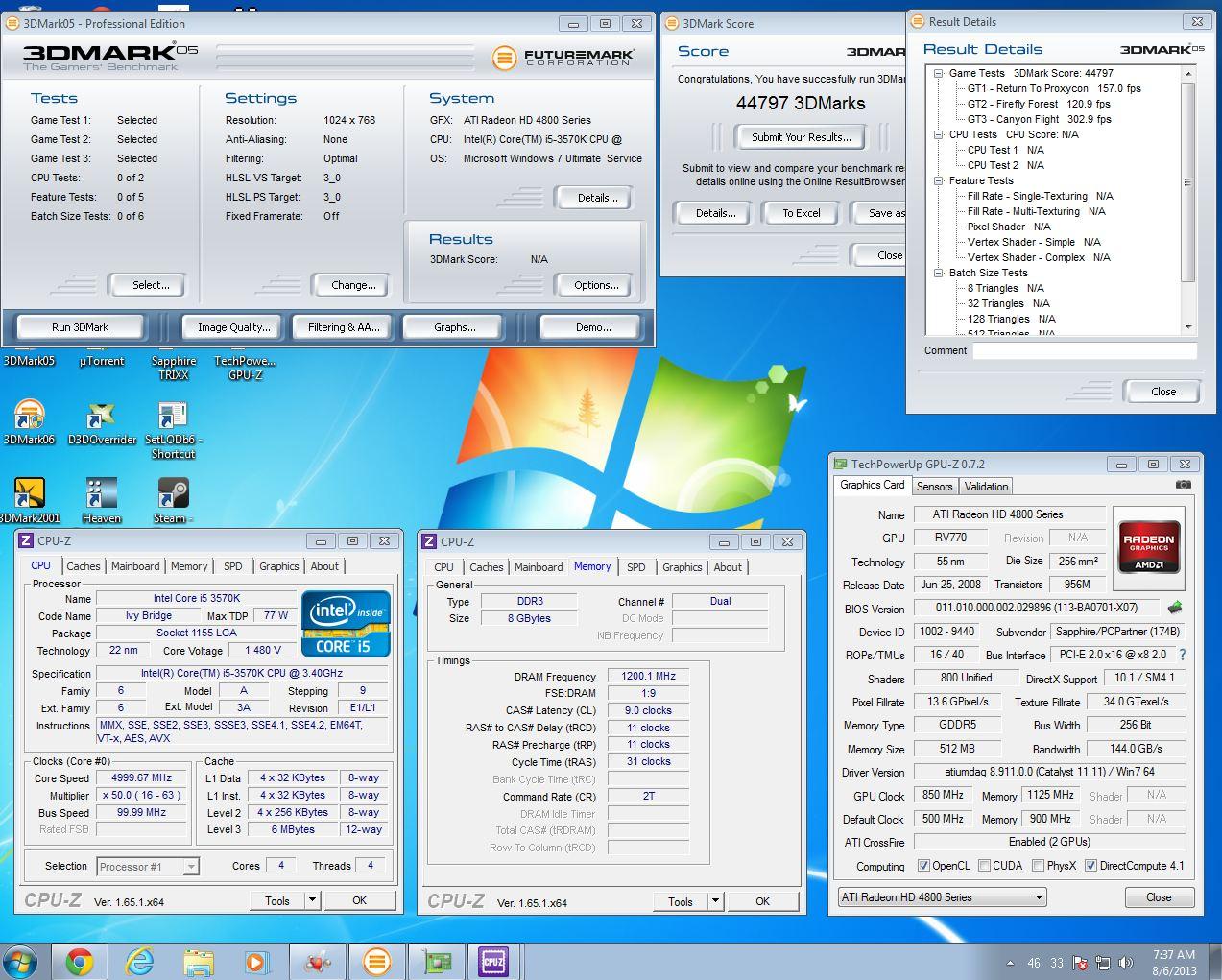The image size is (1222, 980).
Task: Collapse the Game Tests tree node
Action: [938, 73]
